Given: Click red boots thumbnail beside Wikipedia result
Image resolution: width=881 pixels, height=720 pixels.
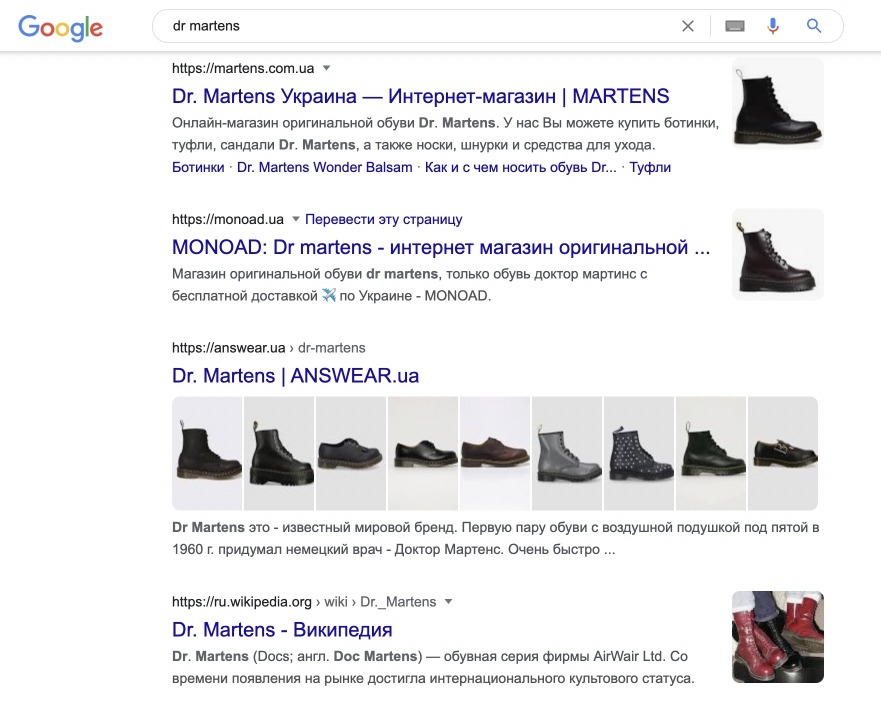Looking at the screenshot, I should tap(778, 637).
